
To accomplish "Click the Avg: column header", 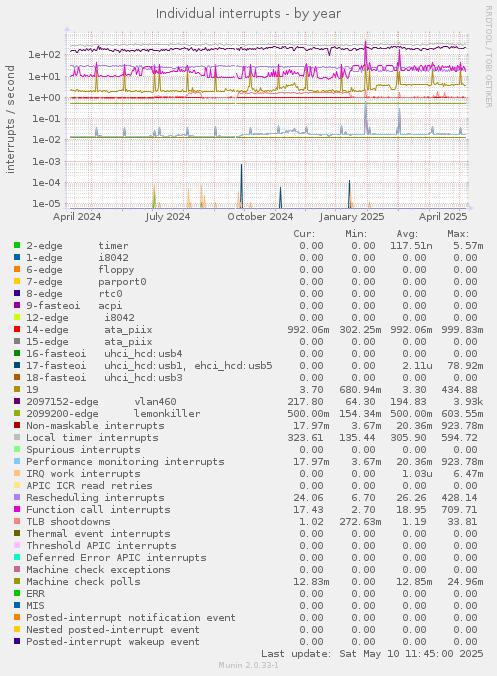I will tap(407, 234).
